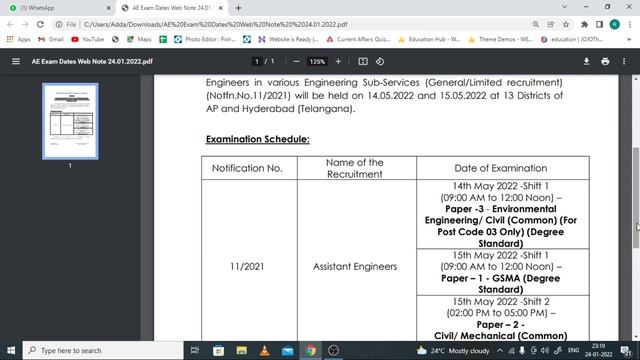Click the Fit to page icon
This screenshot has height=360, width=640.
pos(363,61)
